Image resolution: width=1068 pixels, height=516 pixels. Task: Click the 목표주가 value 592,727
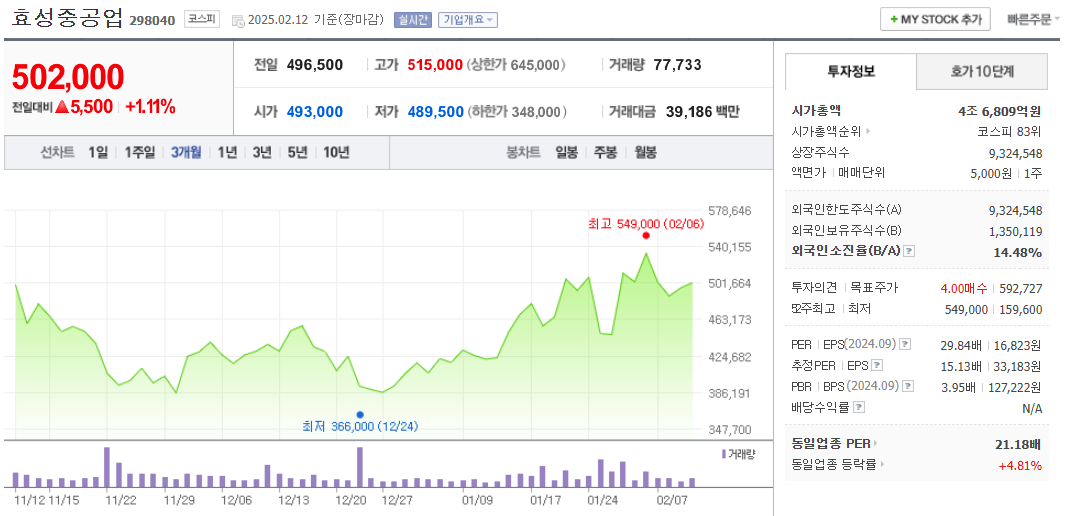tap(1021, 289)
